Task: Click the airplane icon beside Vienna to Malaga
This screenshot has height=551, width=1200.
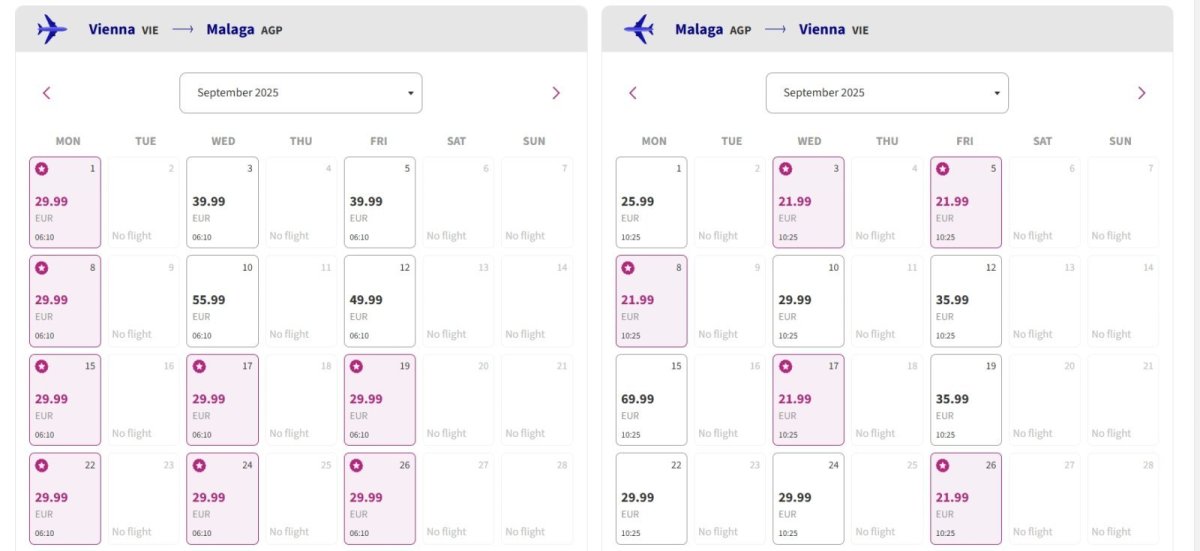Action: 51,29
